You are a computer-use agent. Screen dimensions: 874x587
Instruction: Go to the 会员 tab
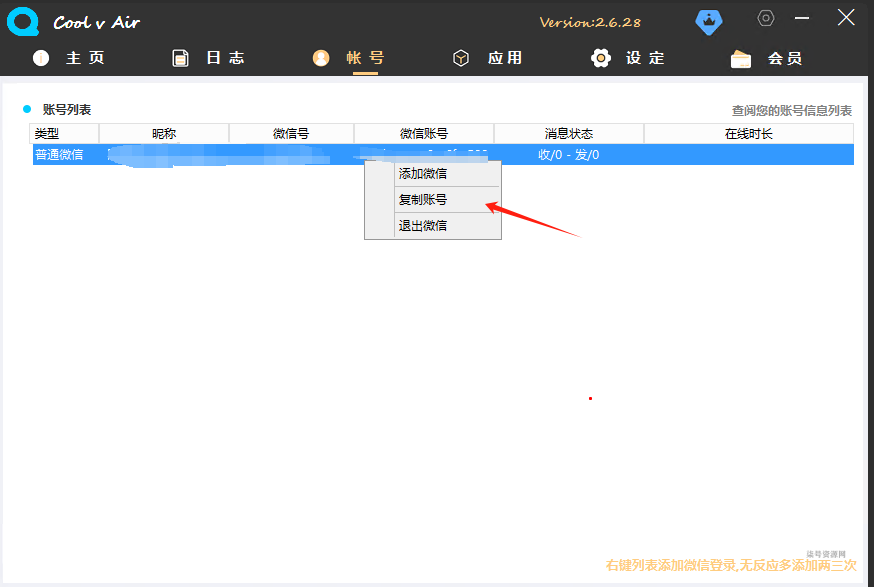pyautogui.click(x=785, y=59)
